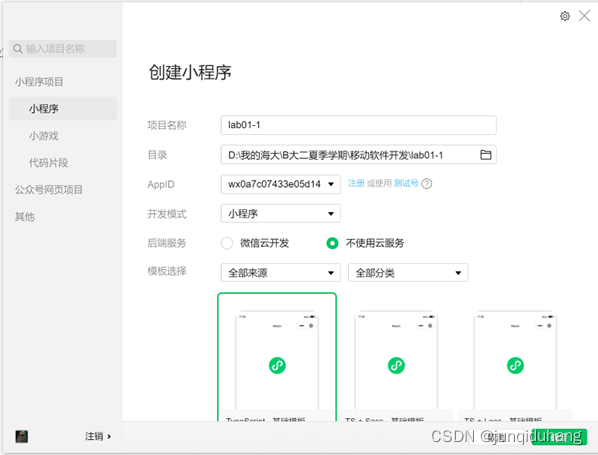Select 其他 in the sidebar
This screenshot has width=598, height=455.
(x=25, y=217)
